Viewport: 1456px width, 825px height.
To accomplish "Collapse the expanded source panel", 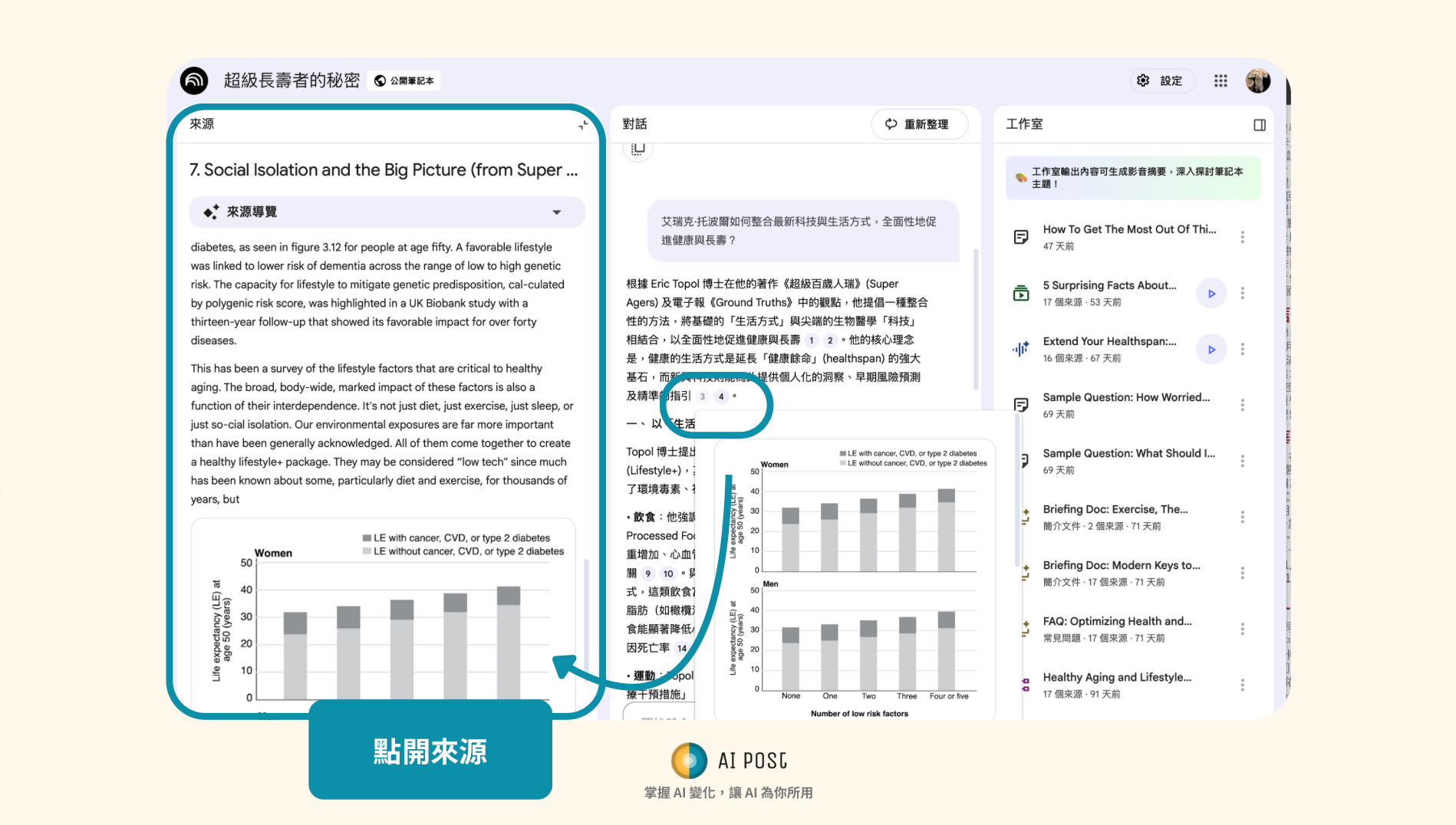I will coord(583,124).
